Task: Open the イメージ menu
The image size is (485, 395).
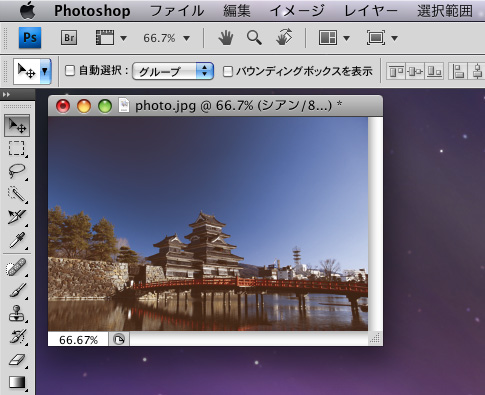Action: [x=297, y=11]
